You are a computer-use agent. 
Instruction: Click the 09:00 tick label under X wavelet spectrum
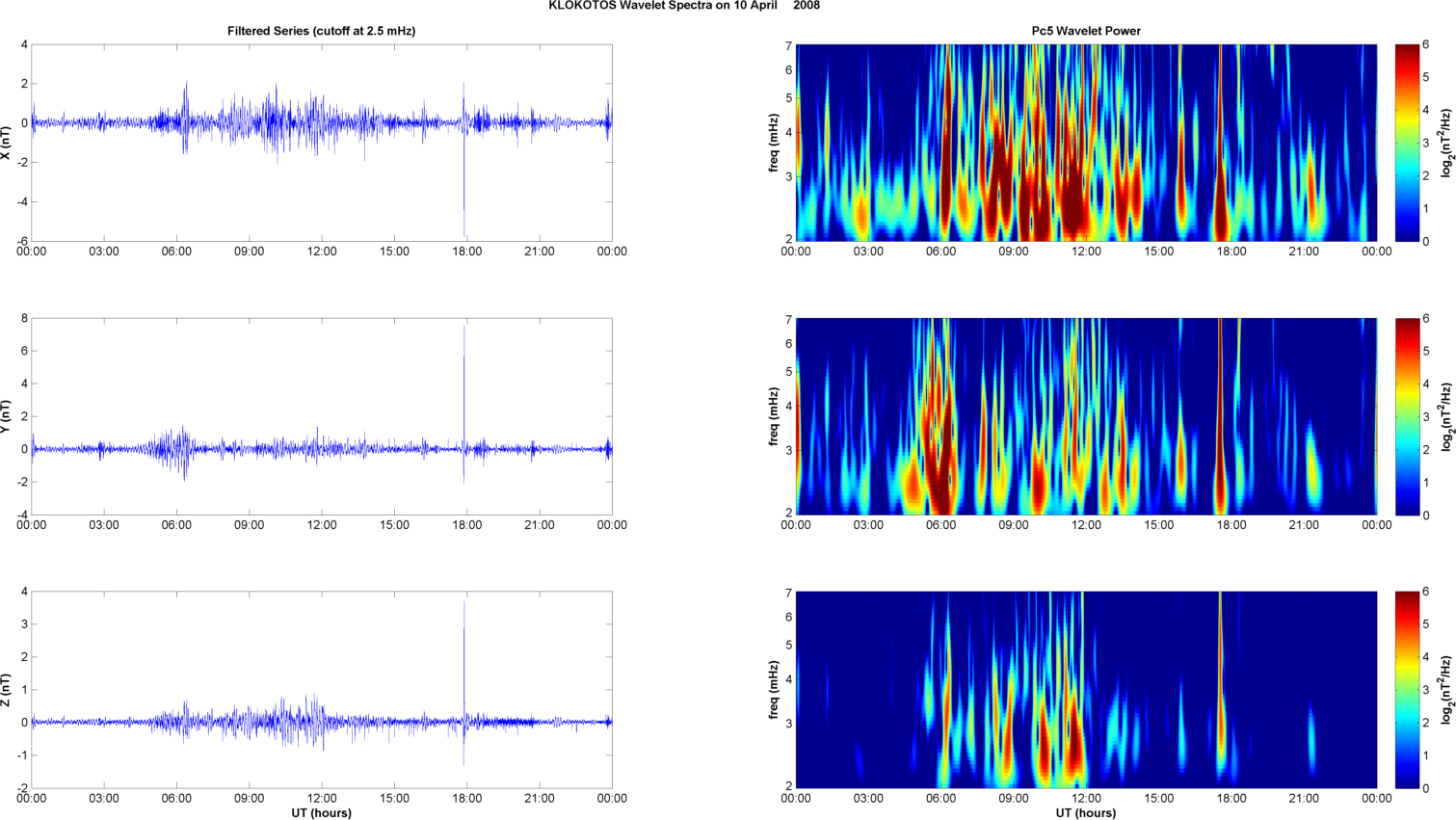[x=1014, y=251]
